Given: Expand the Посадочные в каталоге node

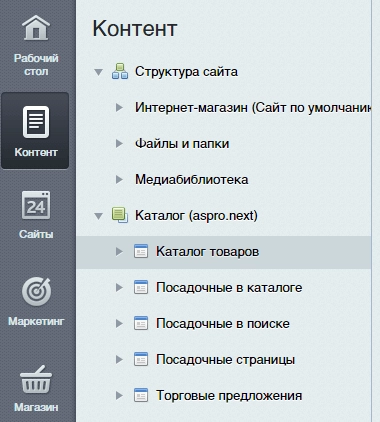Looking at the screenshot, I should tap(119, 287).
